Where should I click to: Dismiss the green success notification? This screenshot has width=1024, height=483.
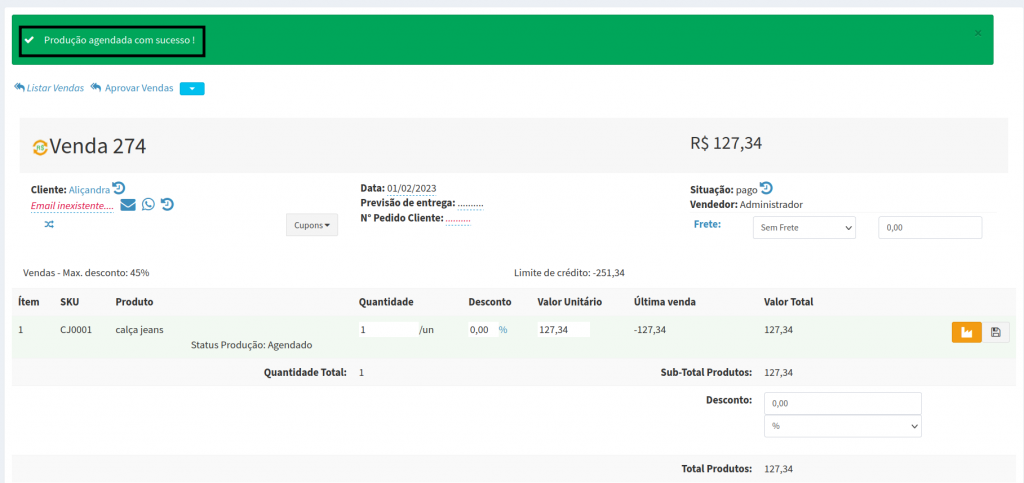pos(978,33)
